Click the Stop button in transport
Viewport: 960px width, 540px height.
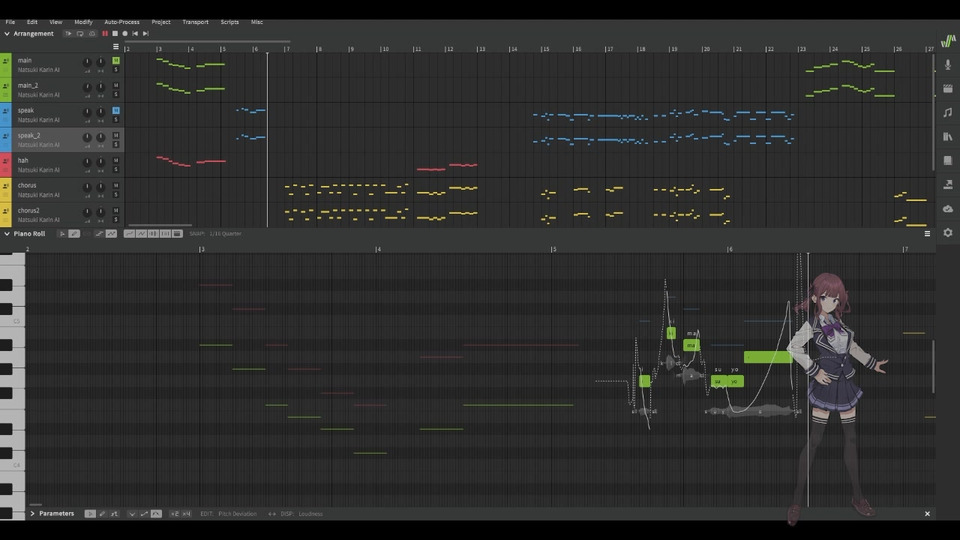point(115,33)
